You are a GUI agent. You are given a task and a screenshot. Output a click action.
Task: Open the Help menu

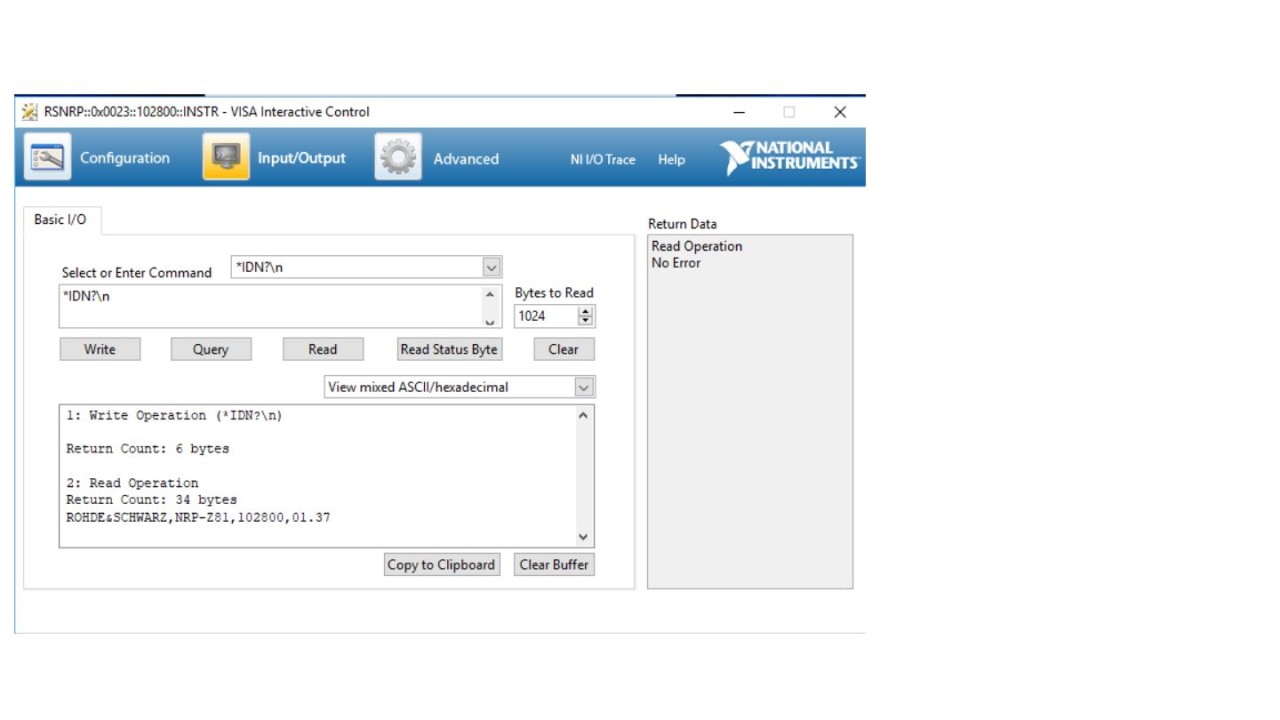[x=671, y=159]
